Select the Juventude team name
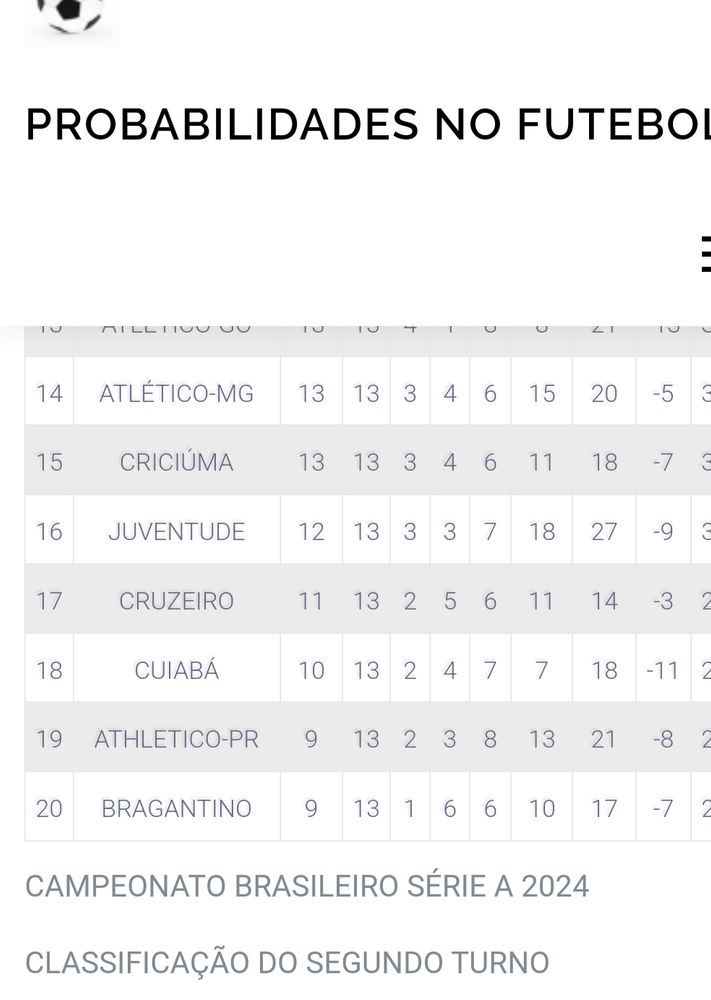Image resolution: width=711 pixels, height=1000 pixels. pos(176,532)
